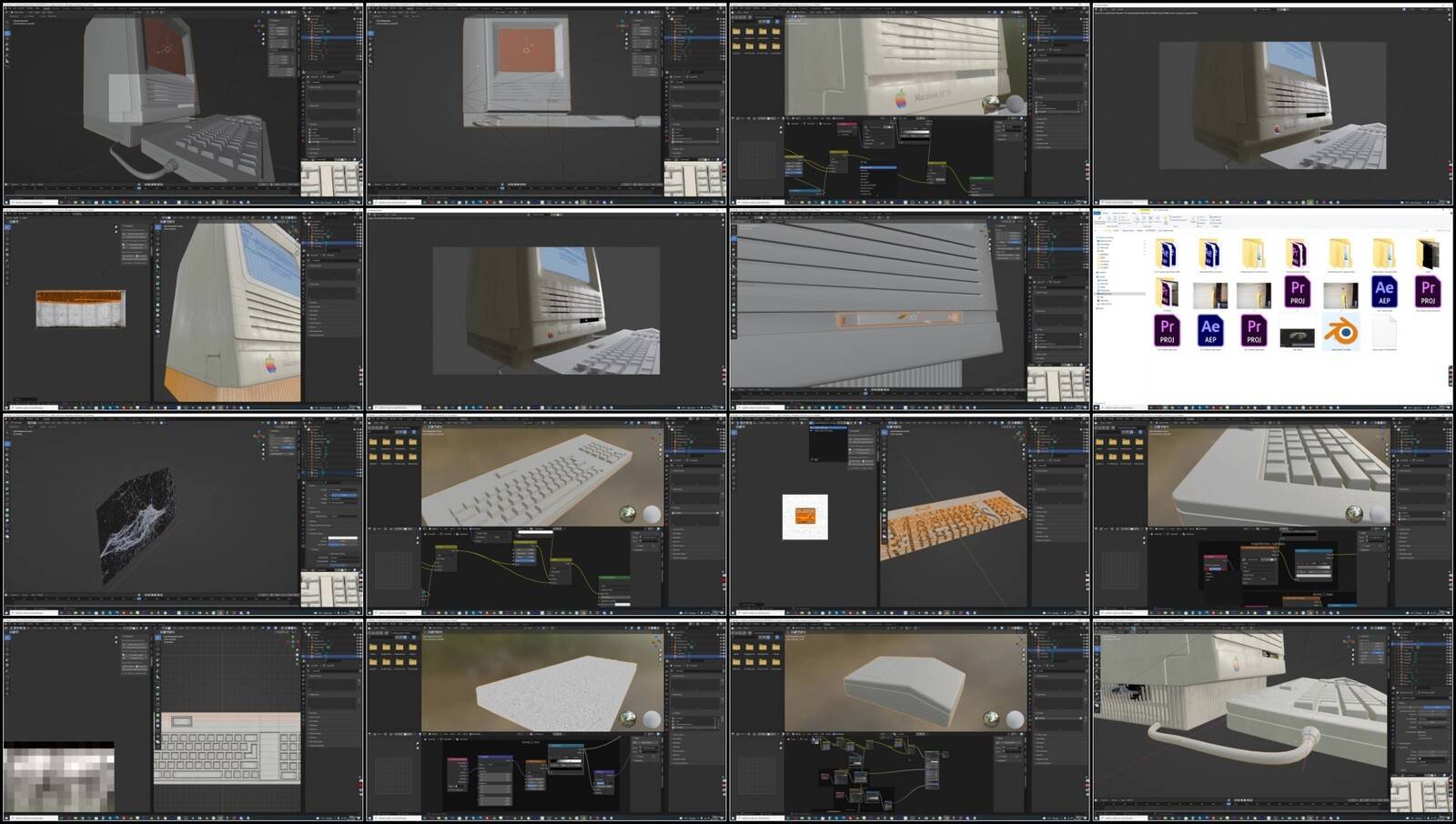Select the Ae AEP file left of the last Pr PROJ file

1384,292
